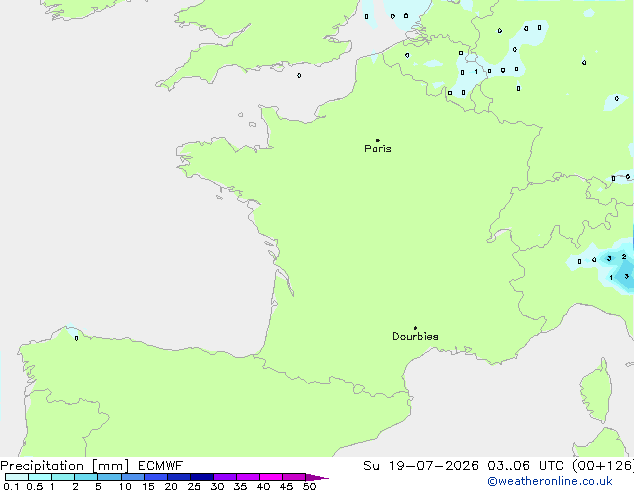Image resolution: width=634 pixels, height=490 pixels.
Task: Click the (00+126) forecast hour text
Action: tap(603, 466)
